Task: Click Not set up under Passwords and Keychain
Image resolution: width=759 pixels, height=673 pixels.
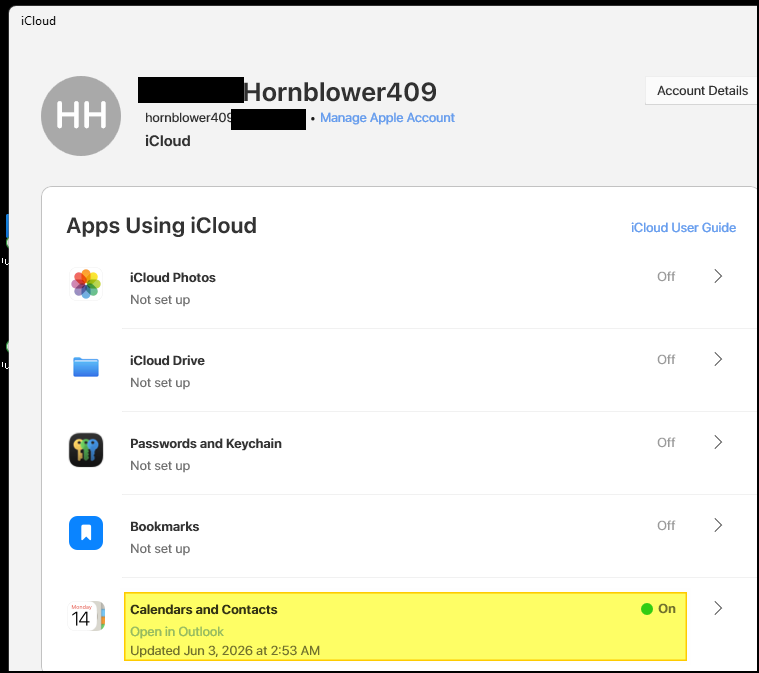Action: [160, 466]
